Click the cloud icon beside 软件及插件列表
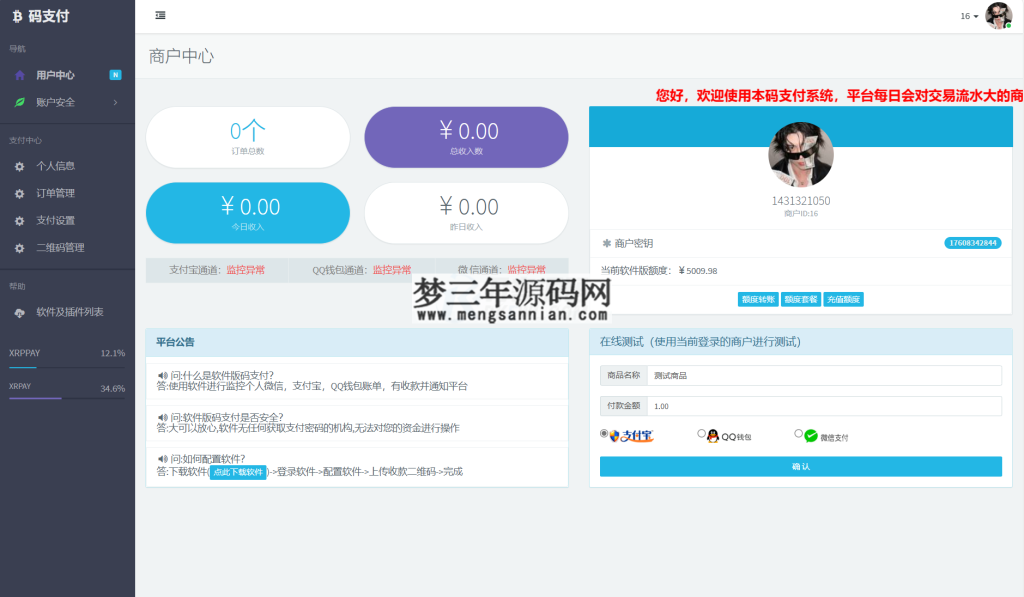 [20, 313]
